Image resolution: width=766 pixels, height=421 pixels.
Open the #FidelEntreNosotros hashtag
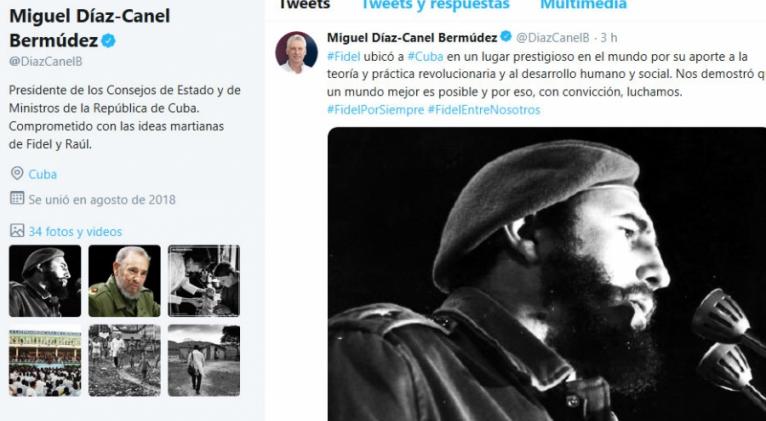pyautogui.click(x=484, y=110)
